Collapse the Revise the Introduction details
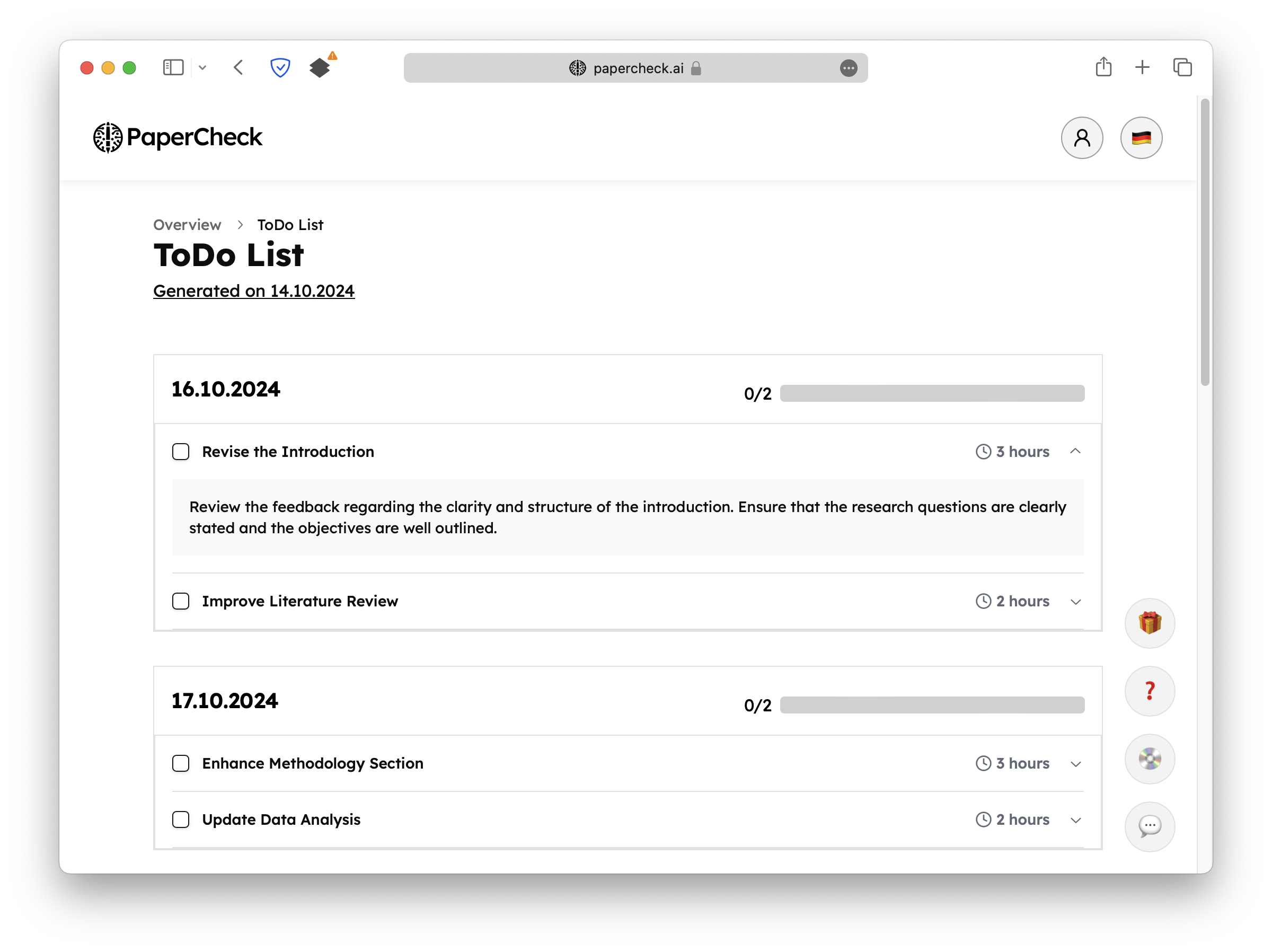This screenshot has height=952, width=1272. tap(1075, 452)
